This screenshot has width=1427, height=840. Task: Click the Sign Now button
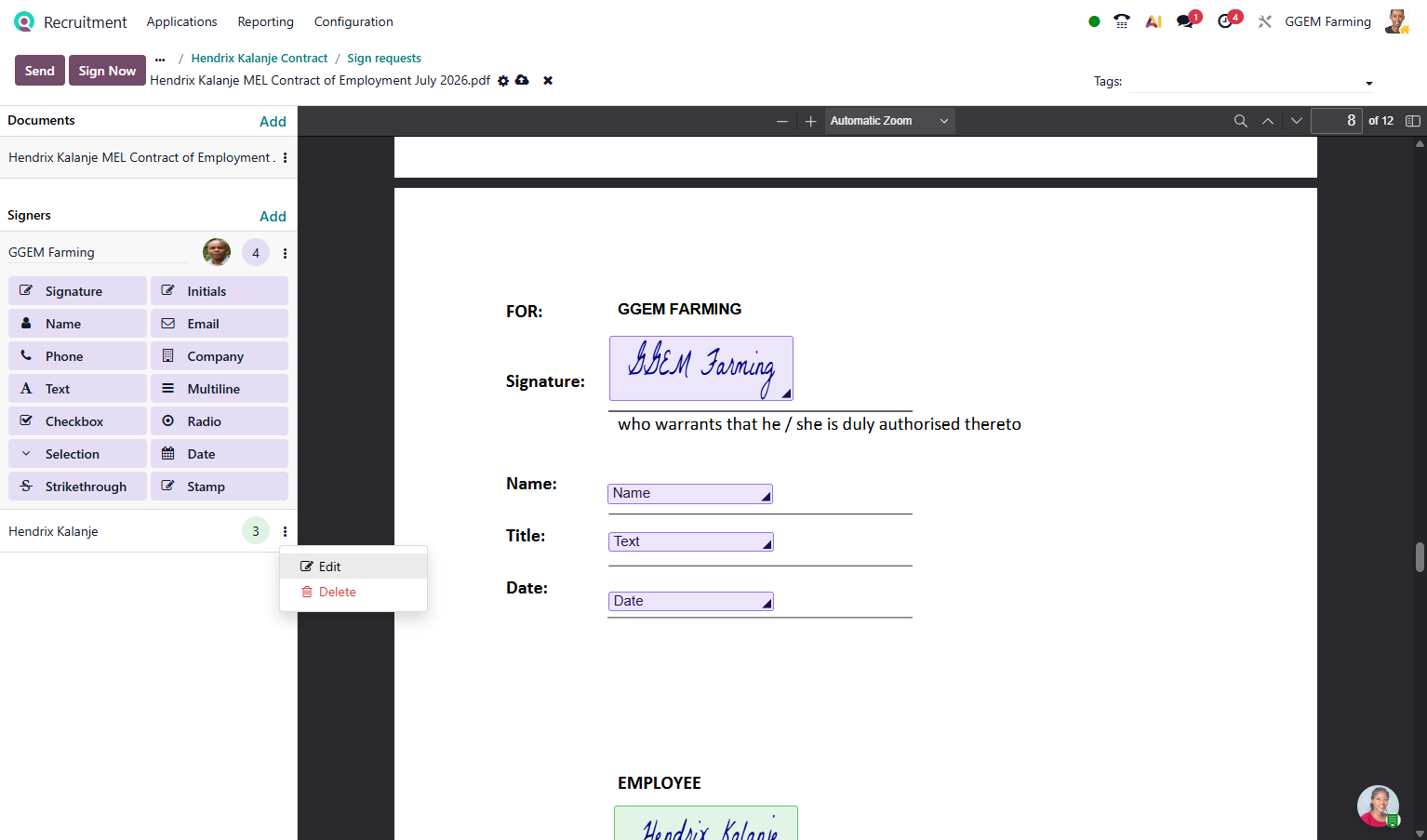[x=107, y=71]
